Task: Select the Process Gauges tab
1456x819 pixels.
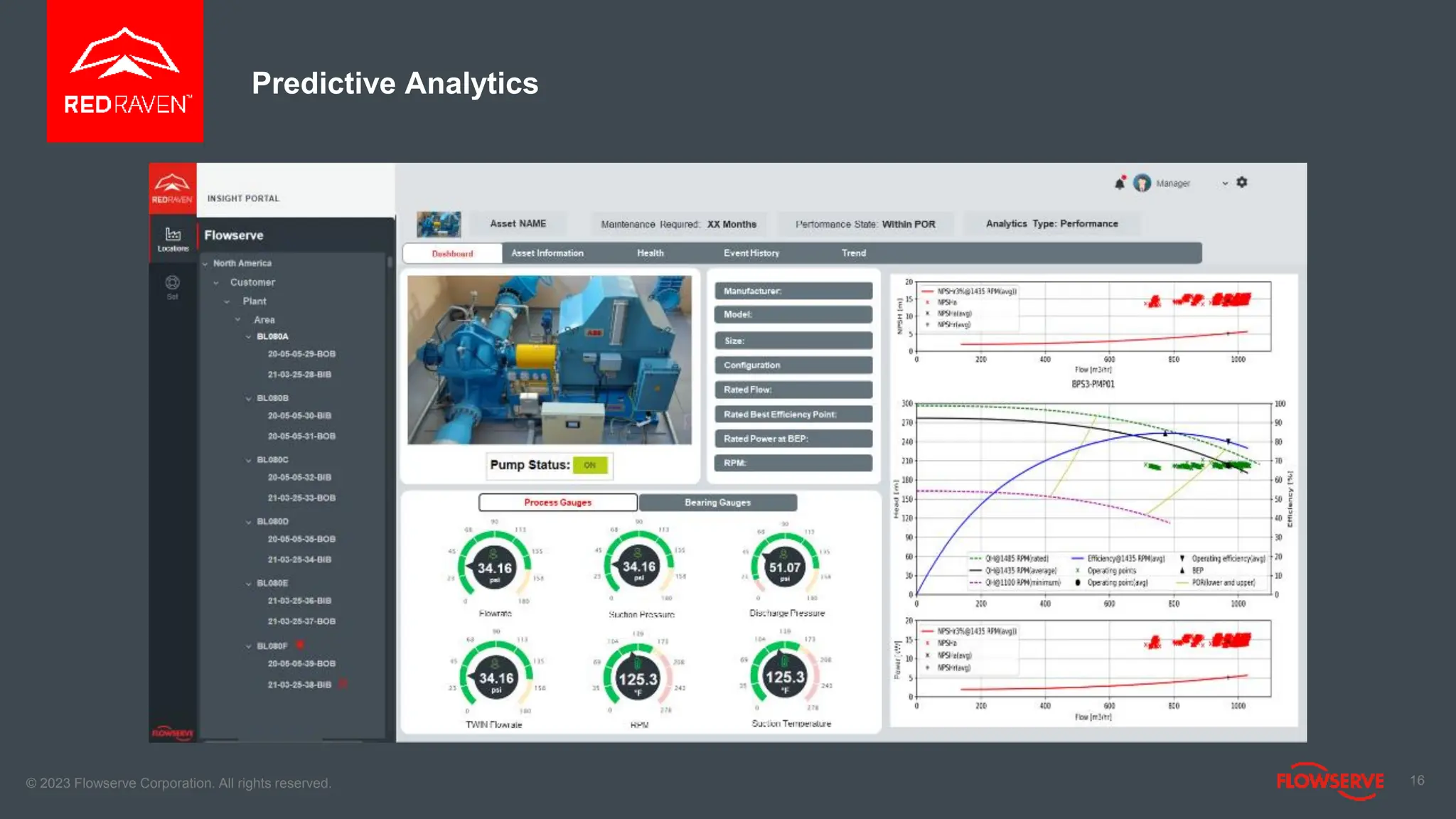Action: pos(558,503)
